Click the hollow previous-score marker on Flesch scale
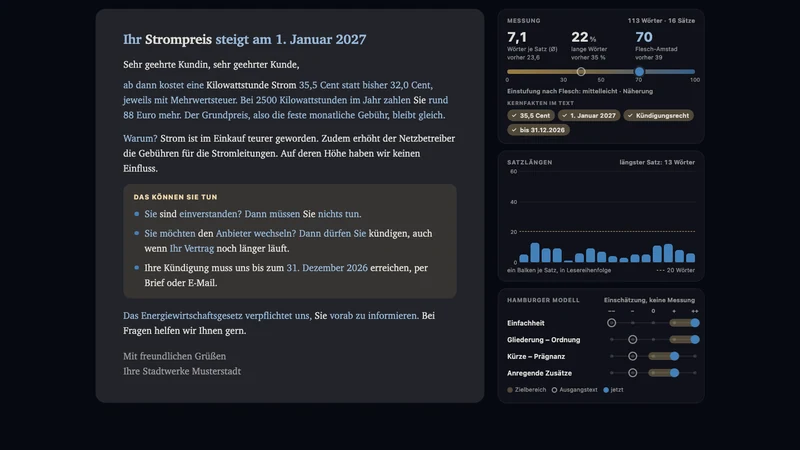Viewport: 800px width, 450px height. [x=581, y=72]
